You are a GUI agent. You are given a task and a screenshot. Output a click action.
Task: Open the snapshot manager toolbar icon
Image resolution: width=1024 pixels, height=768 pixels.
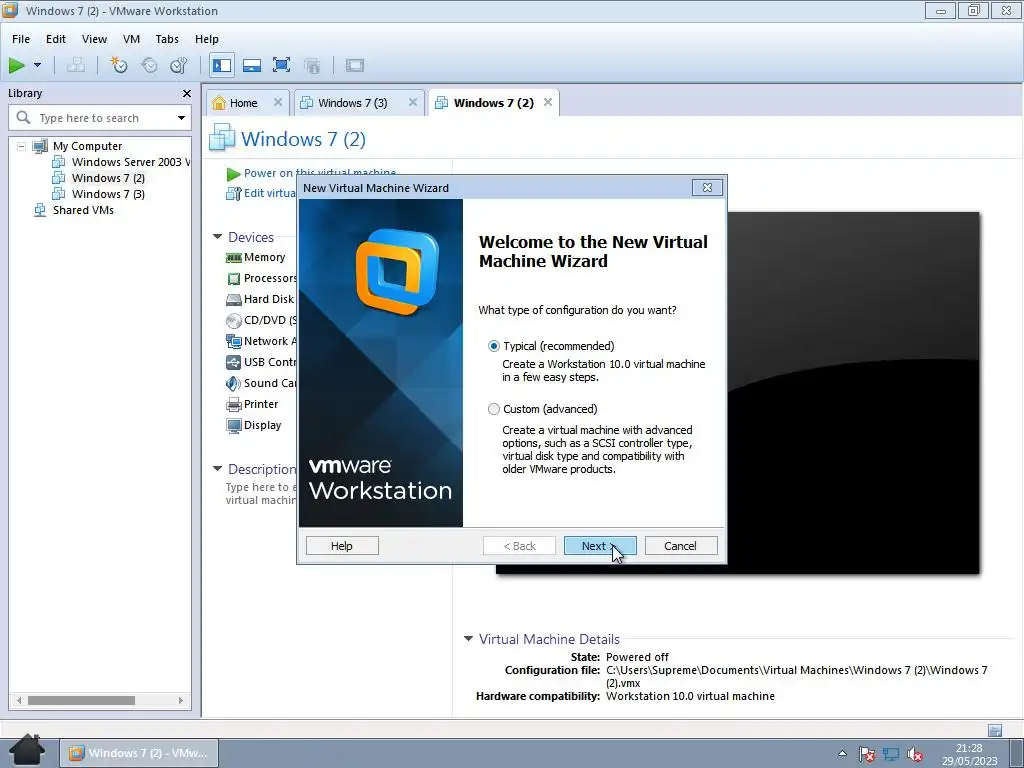pos(178,65)
